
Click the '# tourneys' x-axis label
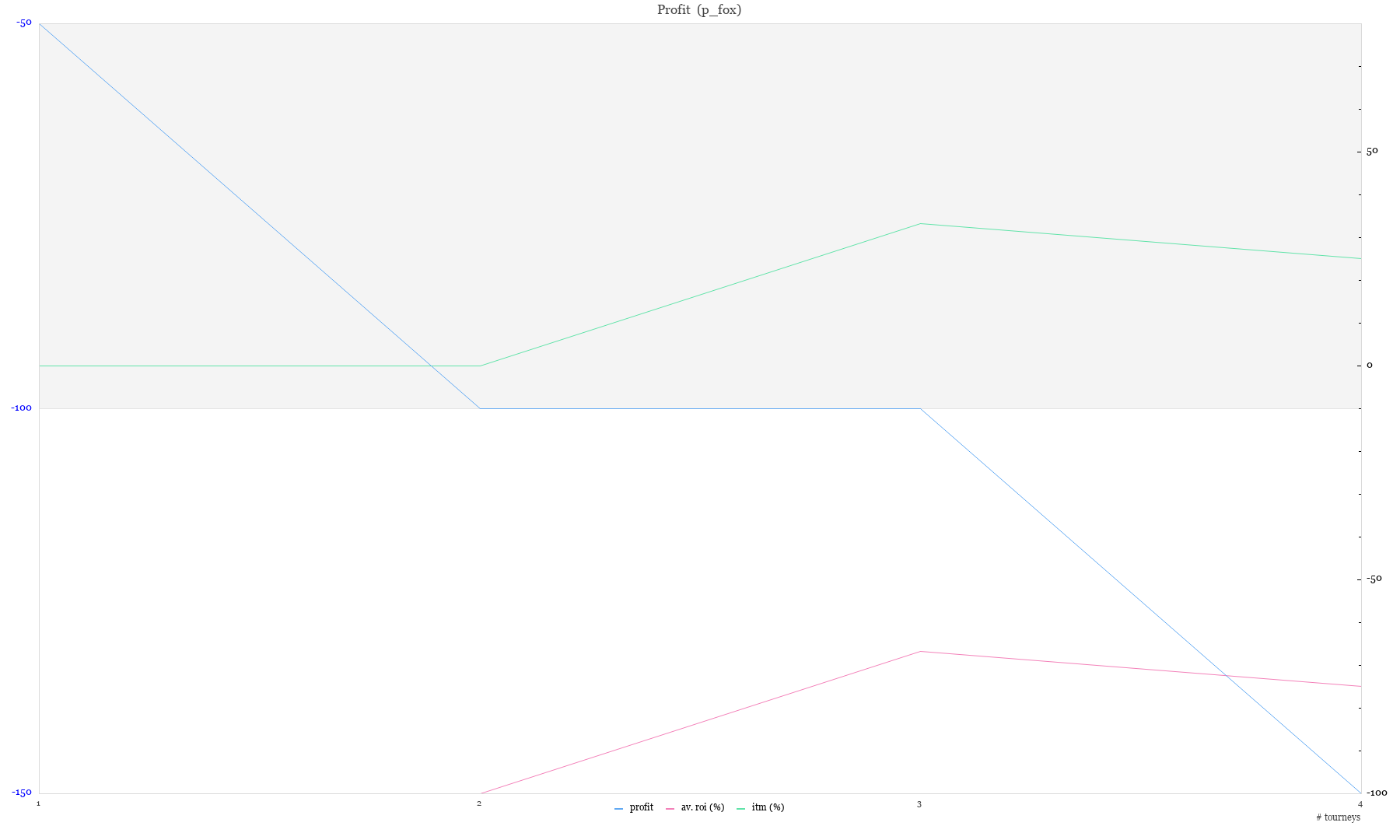pyautogui.click(x=1338, y=817)
